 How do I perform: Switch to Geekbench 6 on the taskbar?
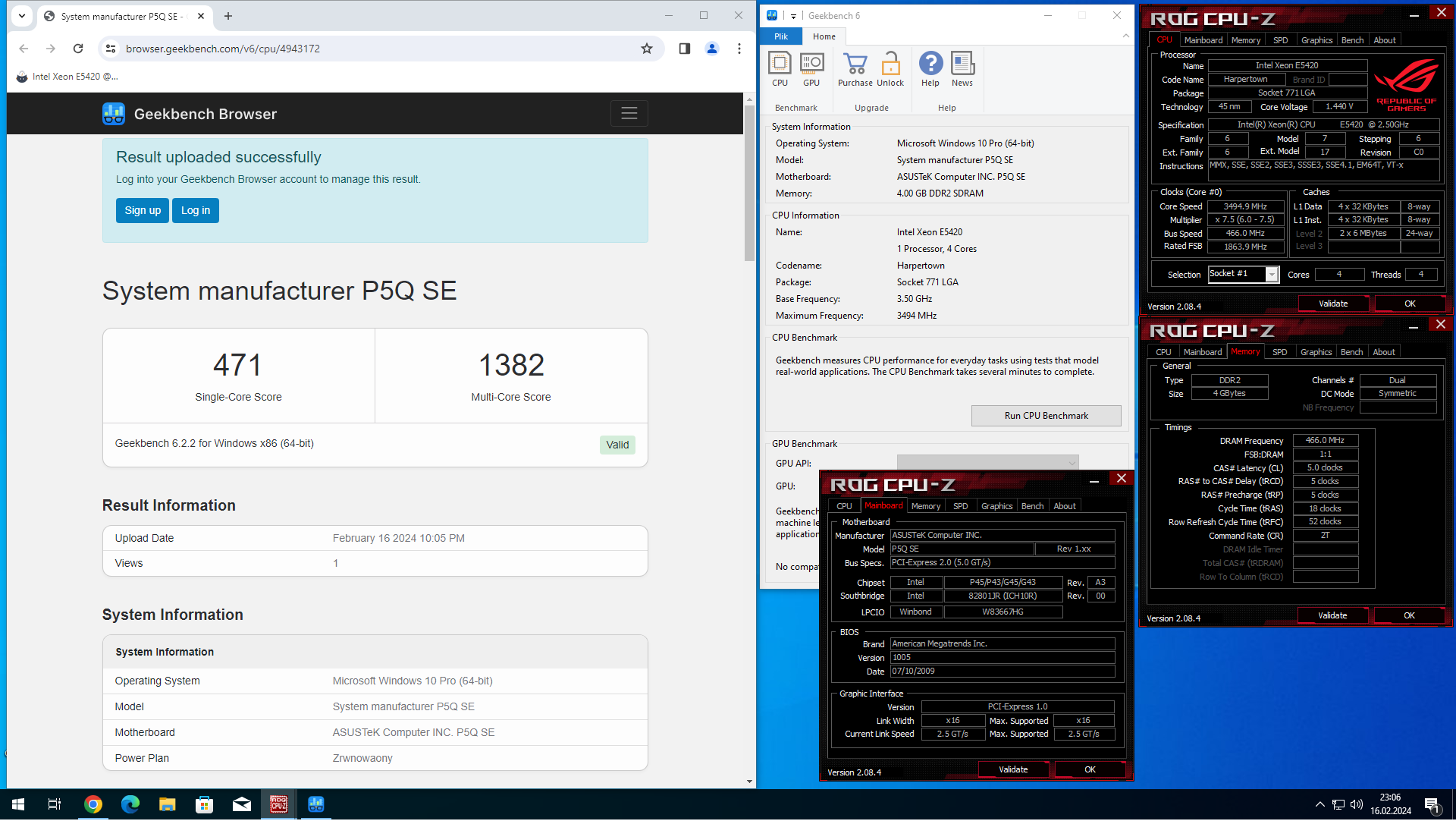coord(316,805)
